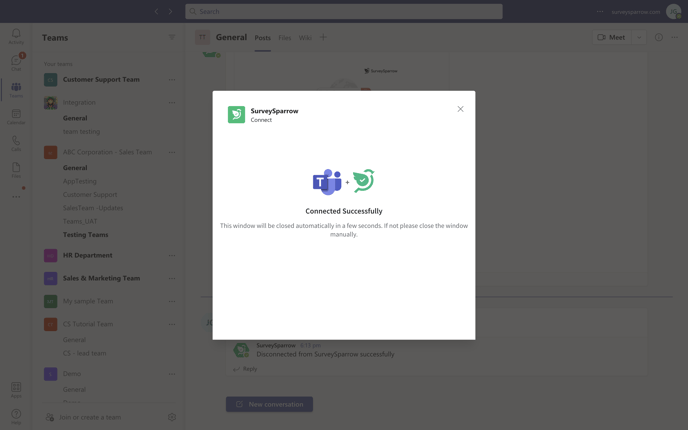688x430 pixels.
Task: Click the TT General channel avatar
Action: [202, 37]
